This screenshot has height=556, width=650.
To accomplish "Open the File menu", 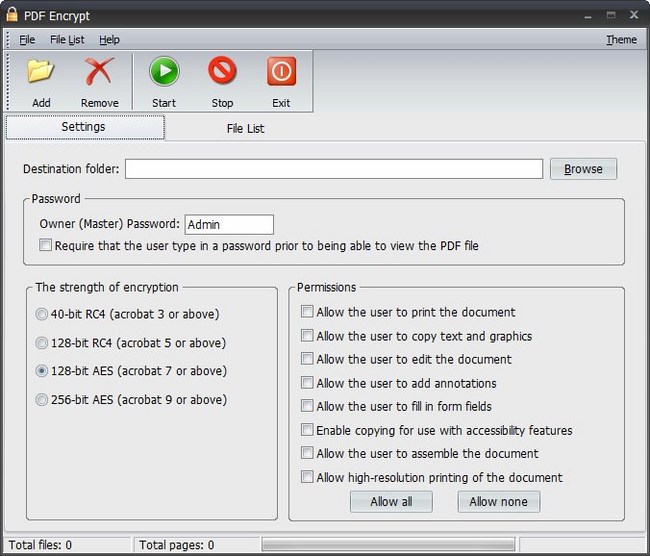I will pyautogui.click(x=27, y=40).
